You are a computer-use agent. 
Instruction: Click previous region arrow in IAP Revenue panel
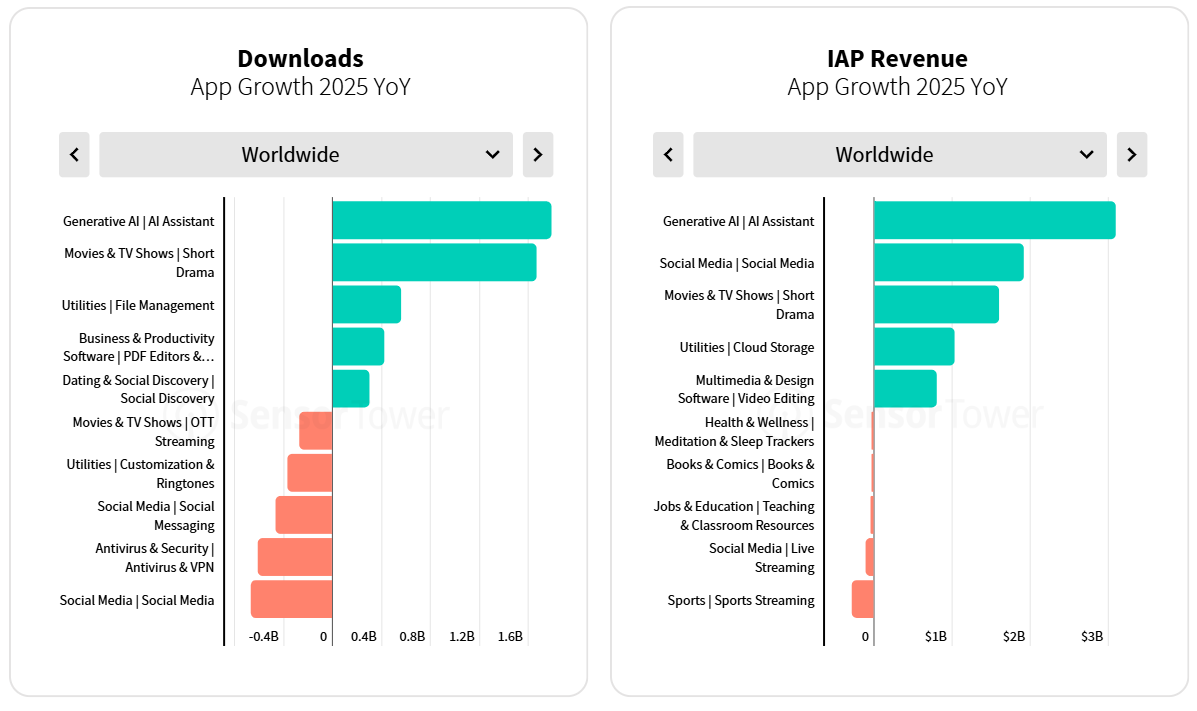click(x=668, y=155)
